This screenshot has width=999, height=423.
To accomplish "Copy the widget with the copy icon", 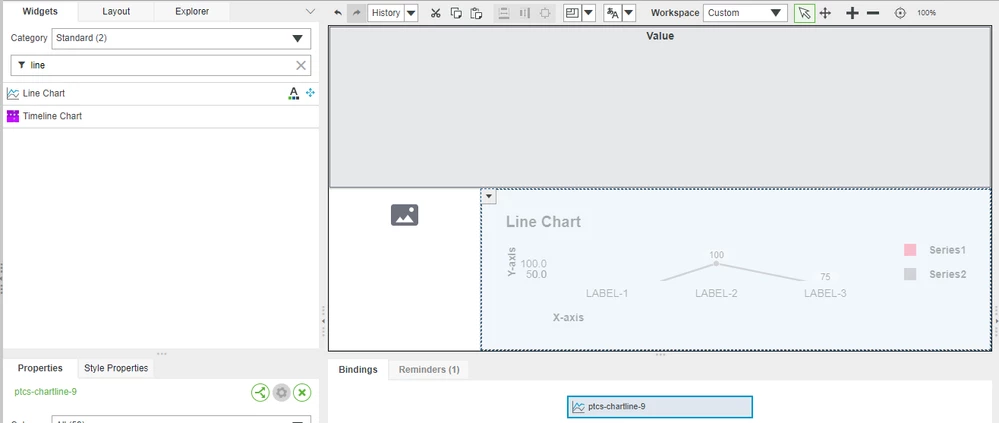I will tap(456, 13).
